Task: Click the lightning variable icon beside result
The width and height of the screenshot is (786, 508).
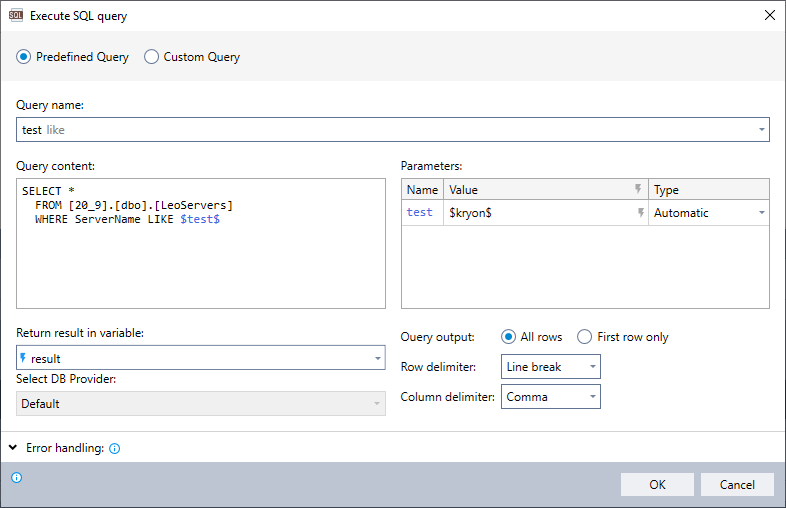Action: pos(24,358)
